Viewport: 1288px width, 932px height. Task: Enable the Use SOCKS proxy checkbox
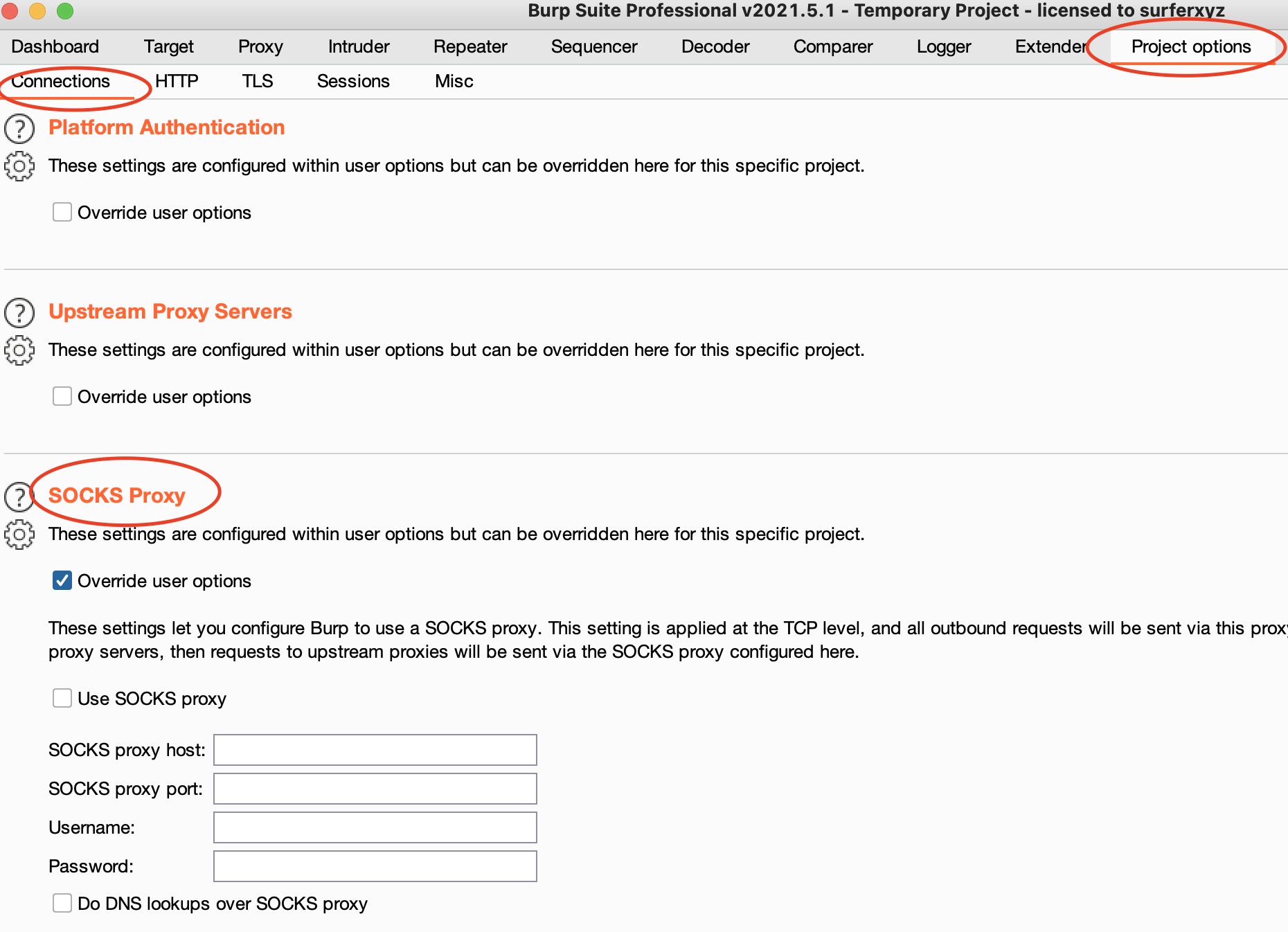coord(62,698)
